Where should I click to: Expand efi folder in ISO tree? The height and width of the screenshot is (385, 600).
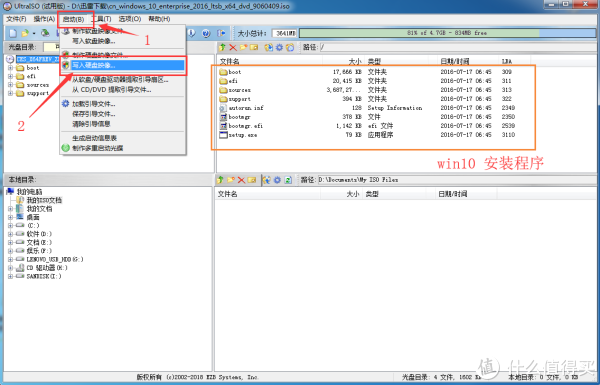tap(10, 76)
